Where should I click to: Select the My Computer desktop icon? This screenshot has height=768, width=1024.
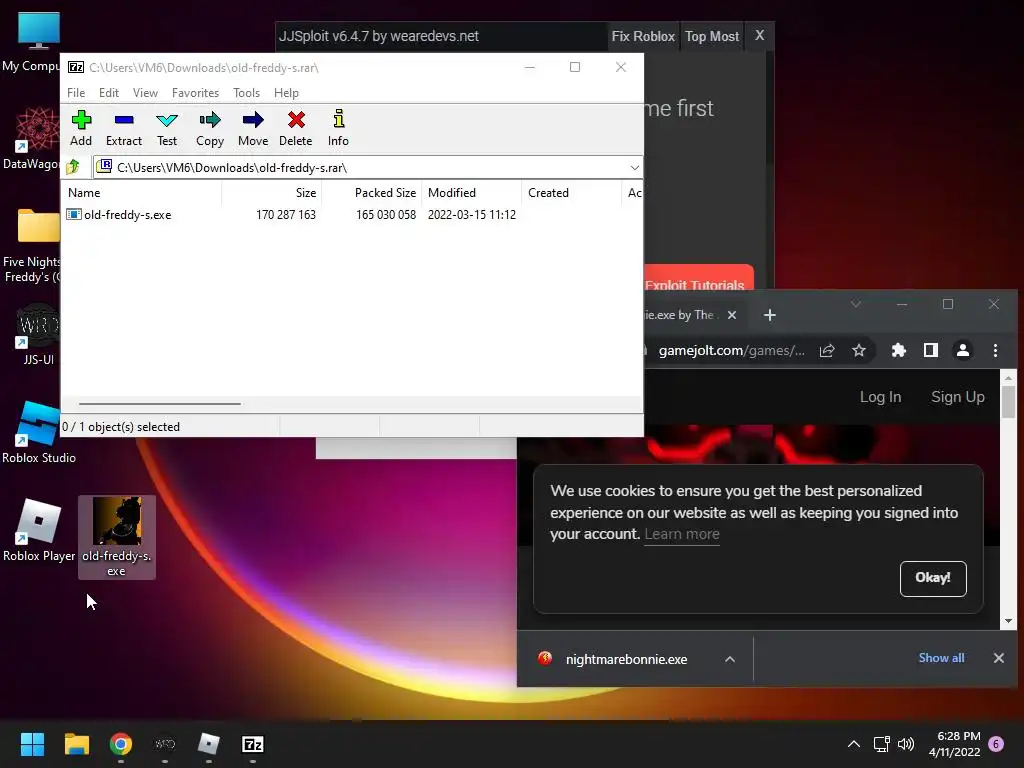(x=31, y=41)
